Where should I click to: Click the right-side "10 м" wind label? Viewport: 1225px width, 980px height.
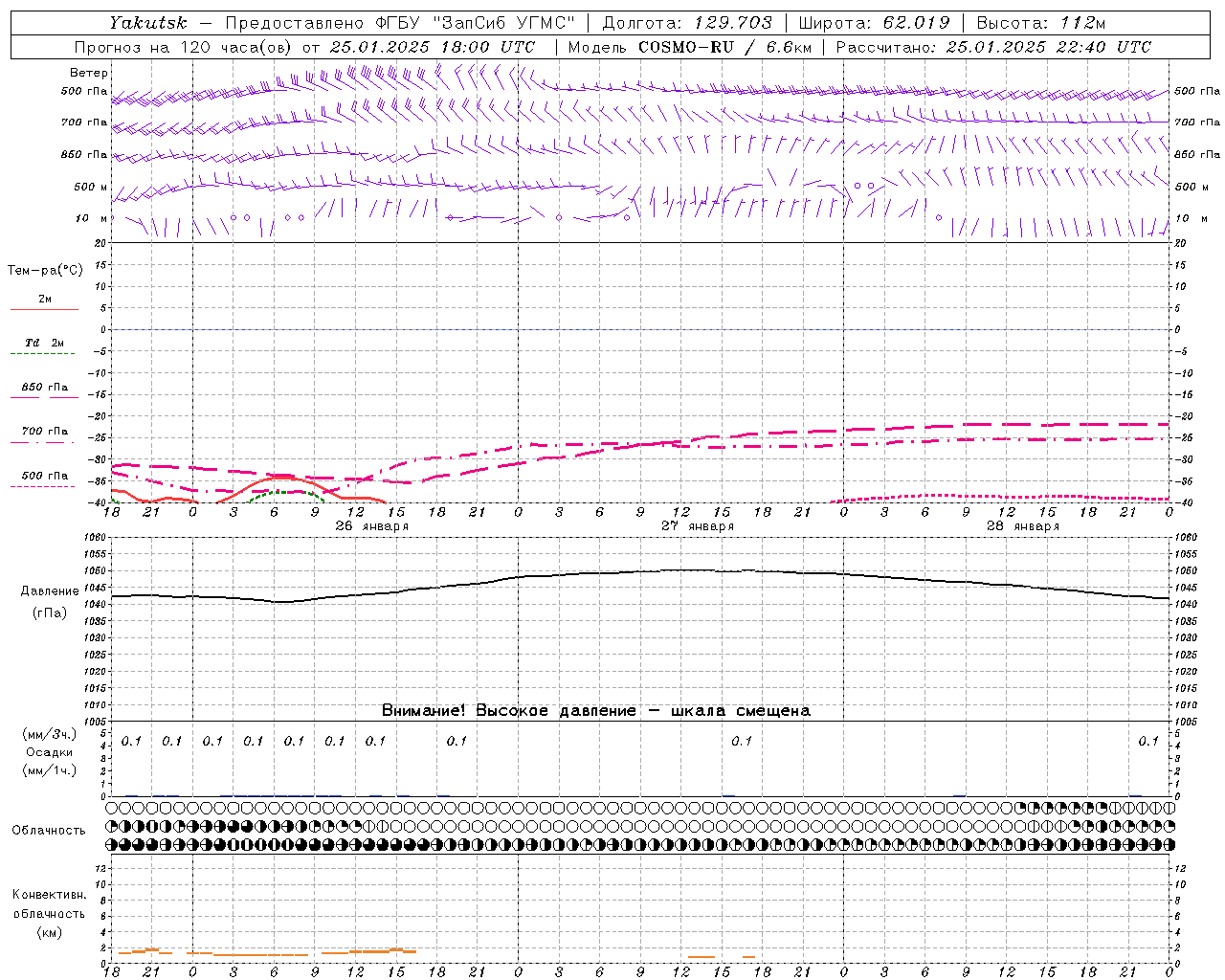click(1191, 218)
